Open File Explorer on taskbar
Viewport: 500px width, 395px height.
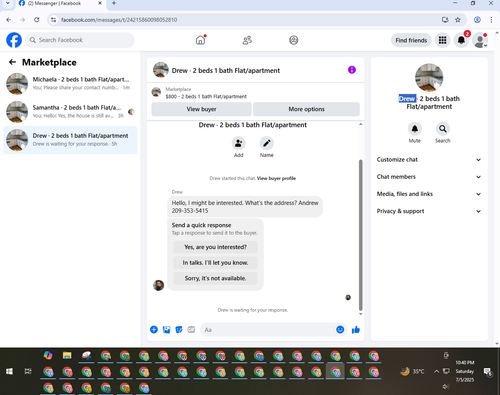coord(67,355)
